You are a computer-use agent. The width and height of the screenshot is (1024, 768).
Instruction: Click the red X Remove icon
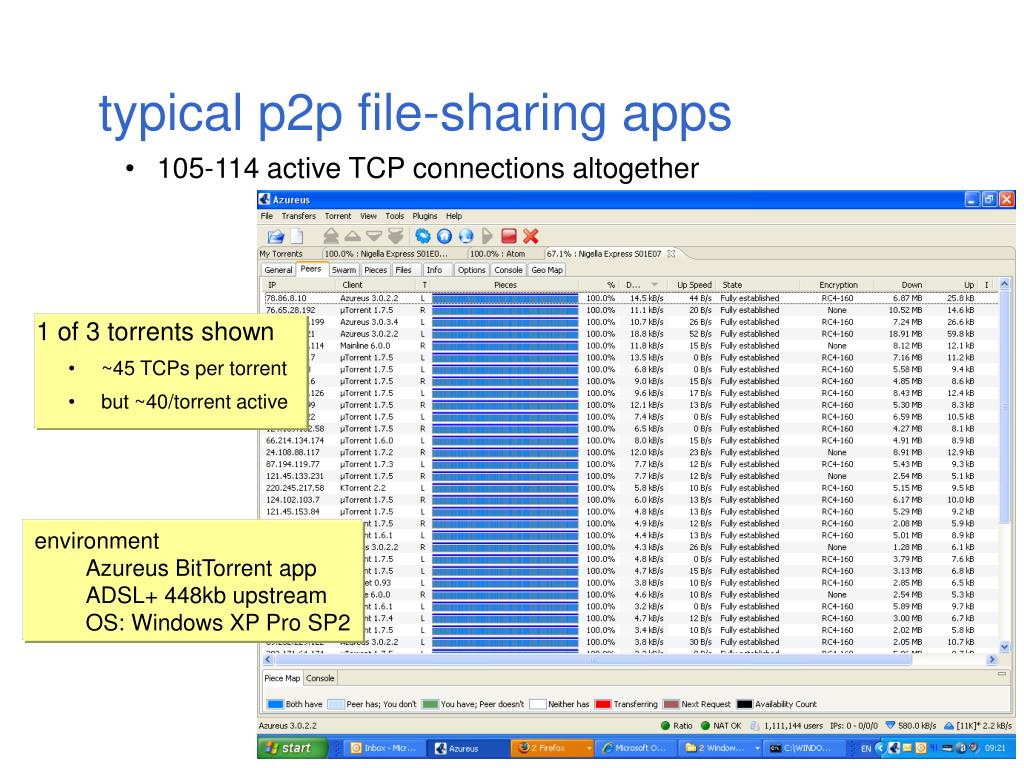click(531, 236)
